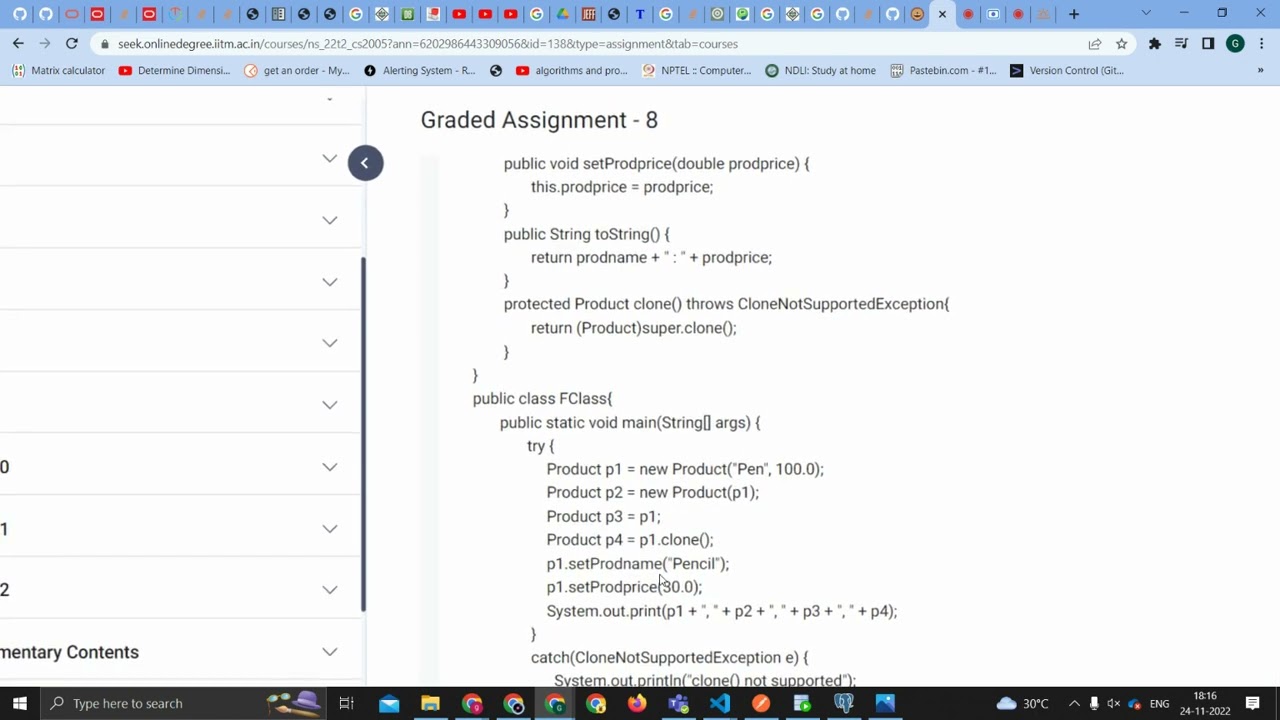Open the clock showing 18:16
Screen dimensions: 1280x720
pyautogui.click(x=1205, y=703)
